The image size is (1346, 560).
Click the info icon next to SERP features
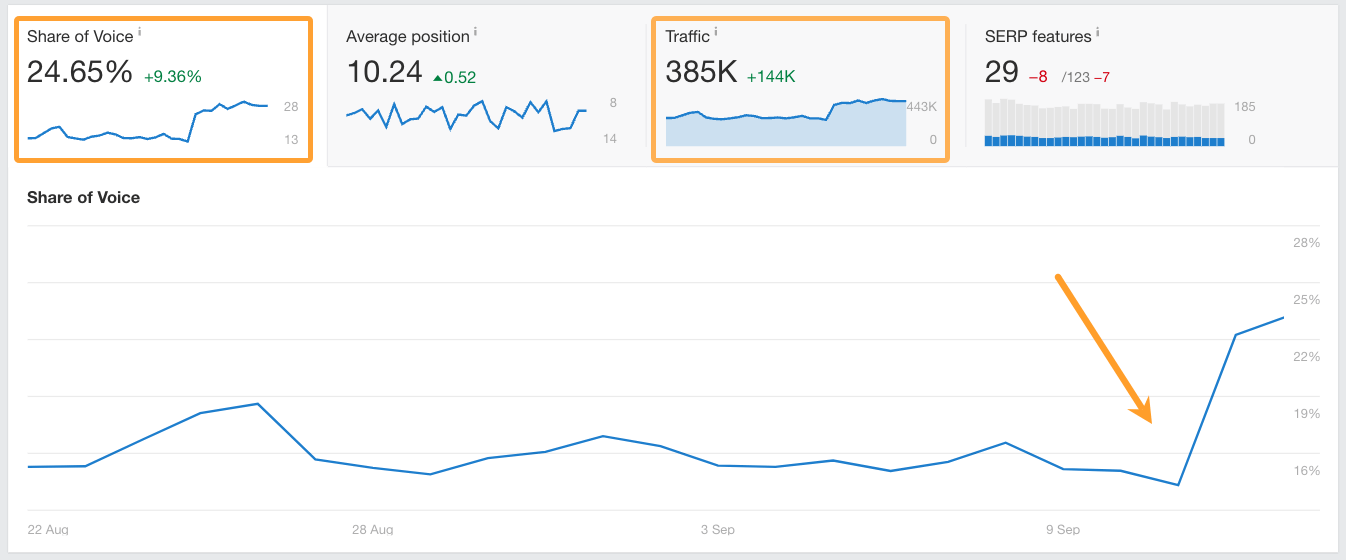[x=1097, y=33]
